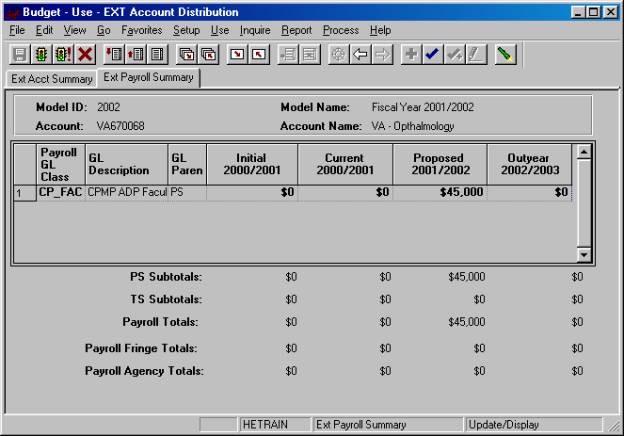Open the Process menu
Viewport: 624px width, 436px height.
point(340,30)
